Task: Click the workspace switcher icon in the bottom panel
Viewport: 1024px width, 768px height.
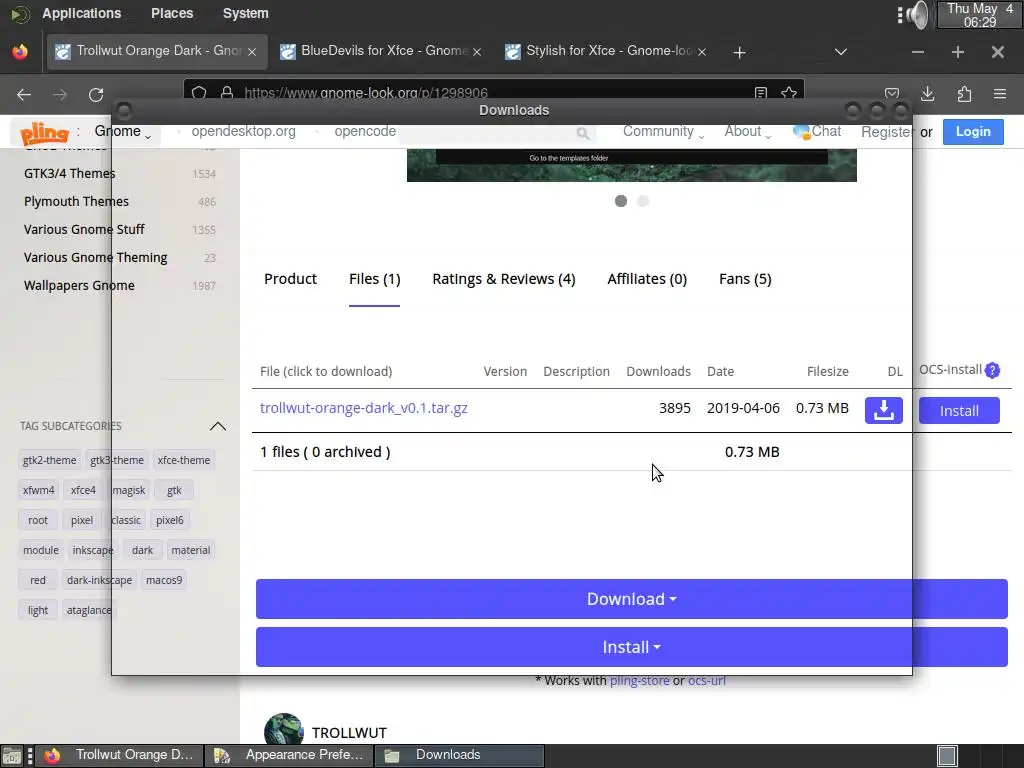Action: [x=947, y=756]
